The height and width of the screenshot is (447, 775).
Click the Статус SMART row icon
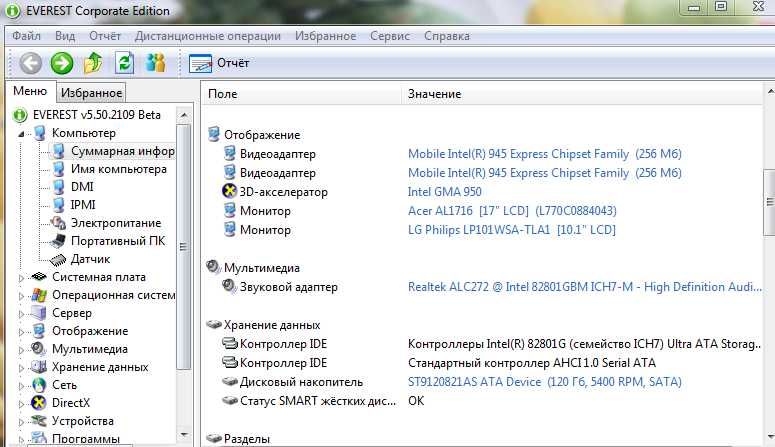230,401
